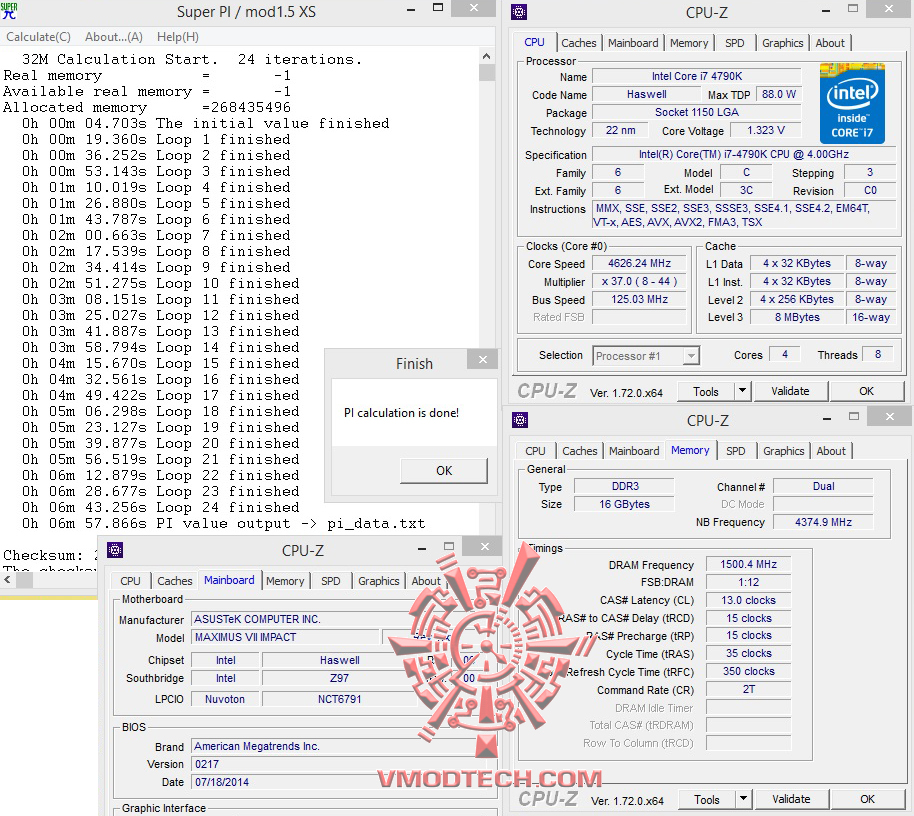Switch to Caches tab in top CPU-Z window
This screenshot has height=816, width=914.
(579, 43)
